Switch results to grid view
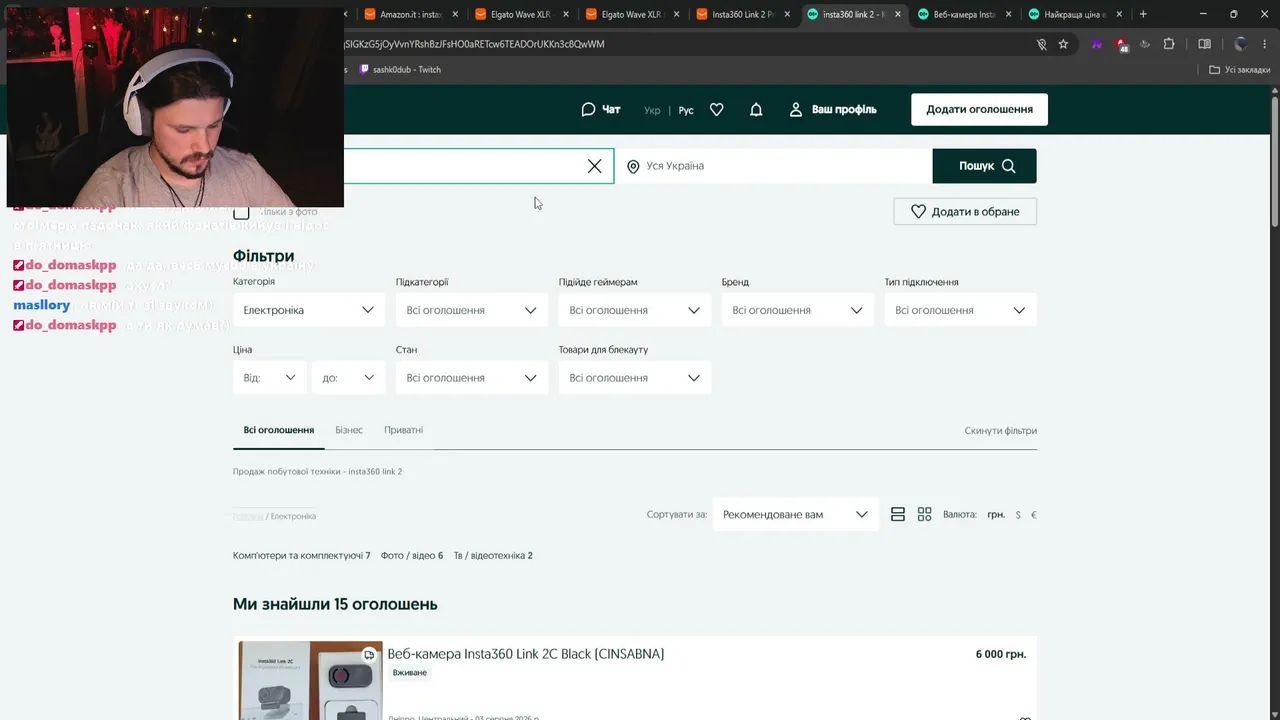The height and width of the screenshot is (720, 1280). click(924, 514)
